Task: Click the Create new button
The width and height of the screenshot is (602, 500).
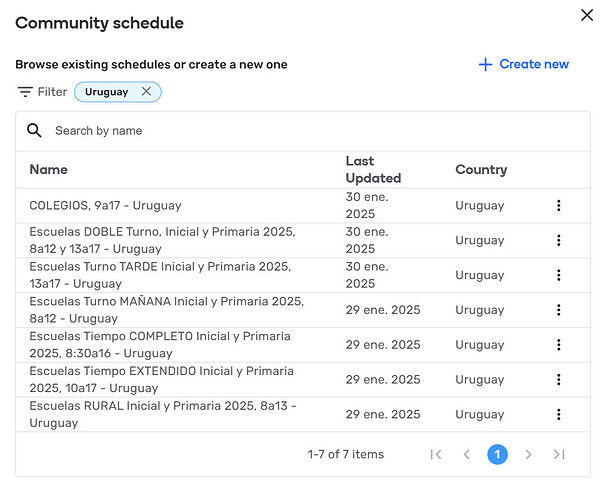Action: [x=523, y=64]
